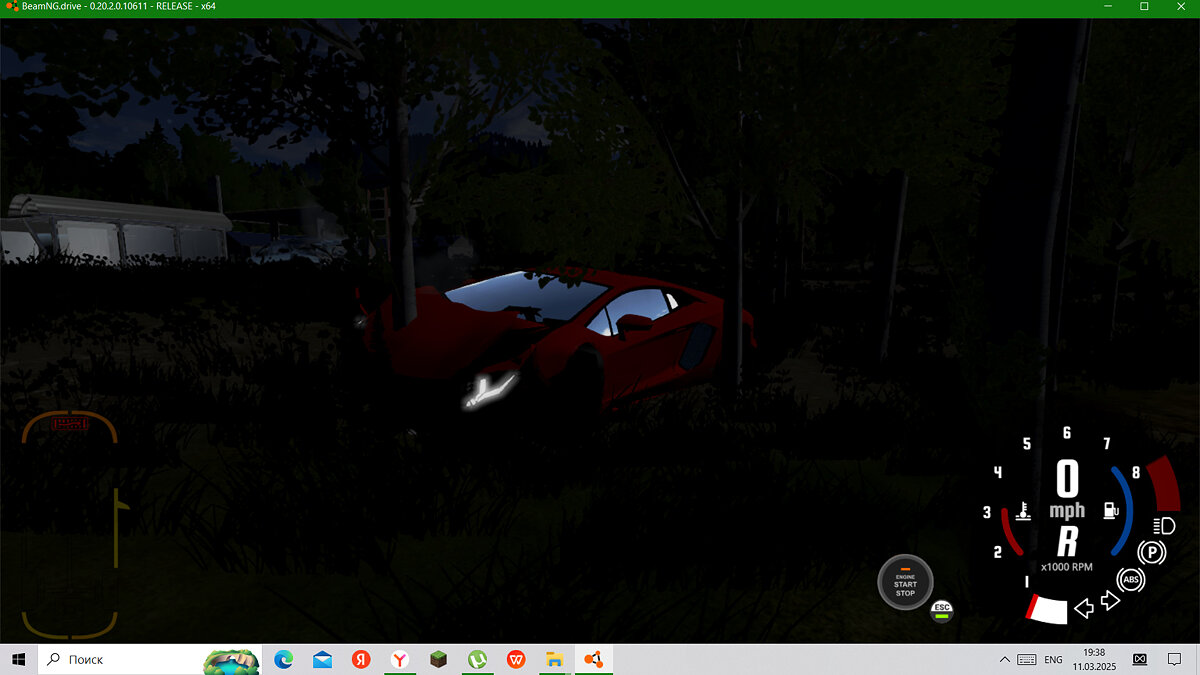Screen dimensions: 1200x675
Task: Open Microsoft Edge from the taskbar
Action: (x=284, y=660)
